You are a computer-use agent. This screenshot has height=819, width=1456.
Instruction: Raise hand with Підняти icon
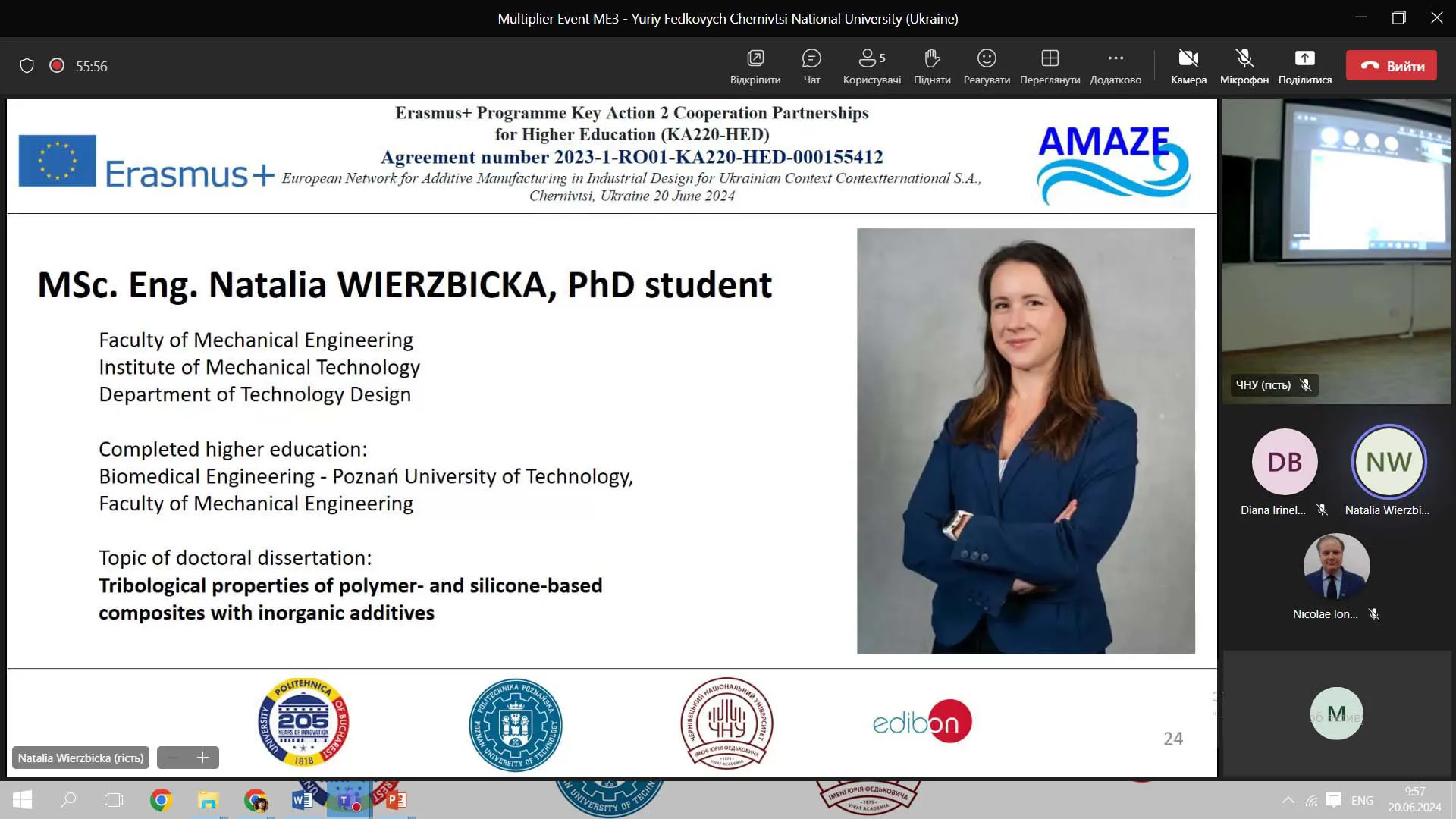(x=932, y=66)
